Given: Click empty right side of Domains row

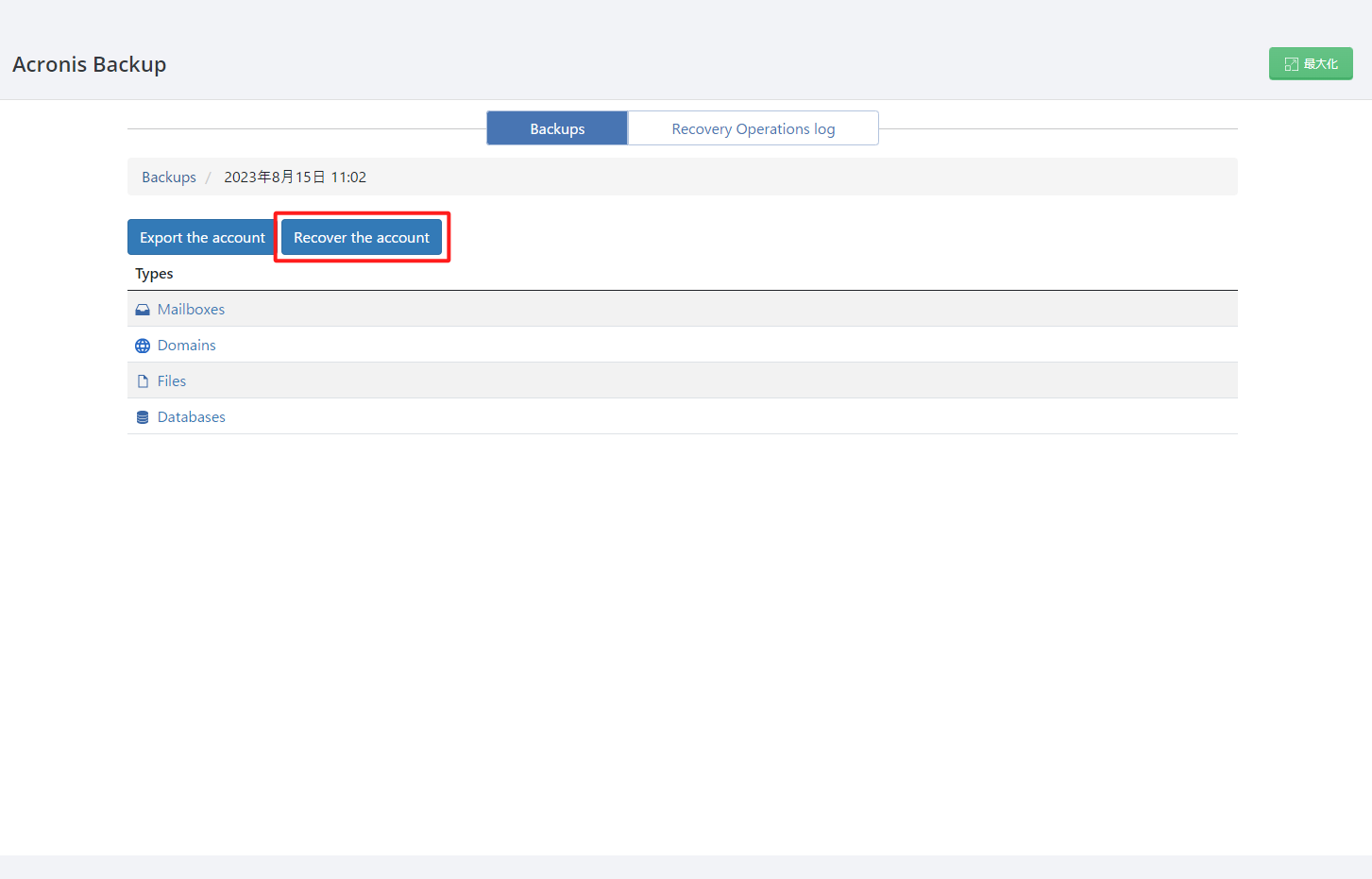Looking at the screenshot, I should 850,346.
